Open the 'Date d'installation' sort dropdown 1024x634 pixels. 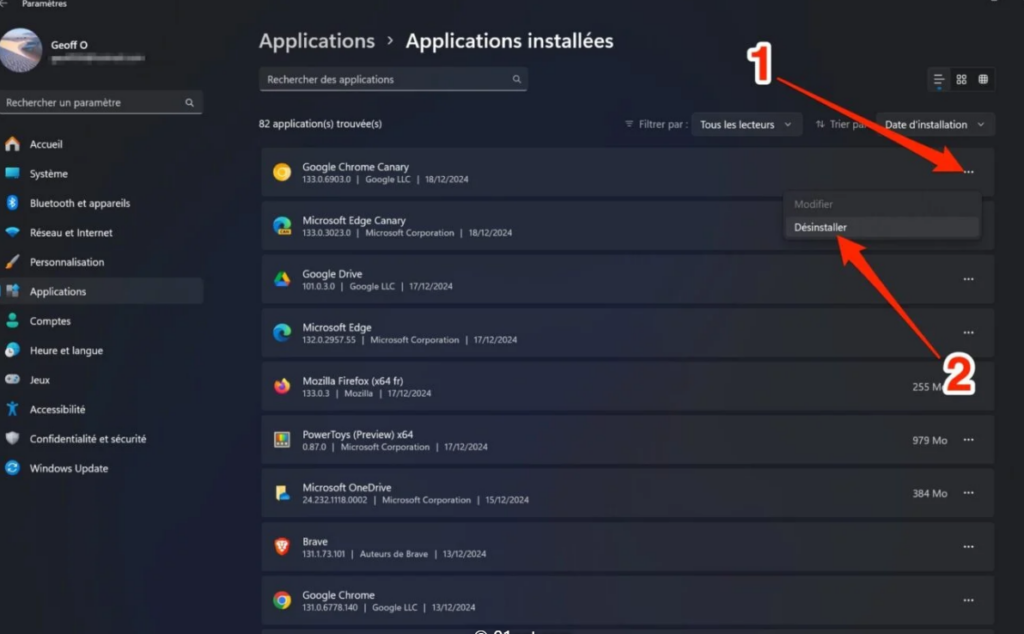coord(934,125)
